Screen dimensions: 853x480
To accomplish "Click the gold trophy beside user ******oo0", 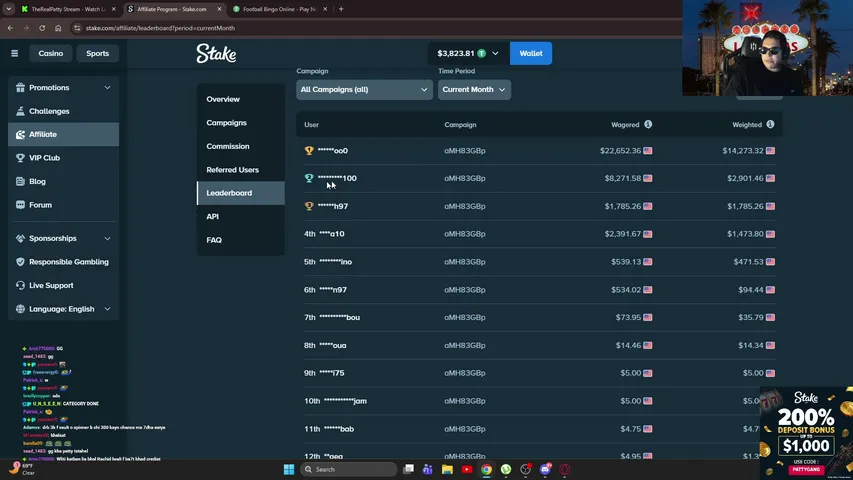I will coord(309,150).
